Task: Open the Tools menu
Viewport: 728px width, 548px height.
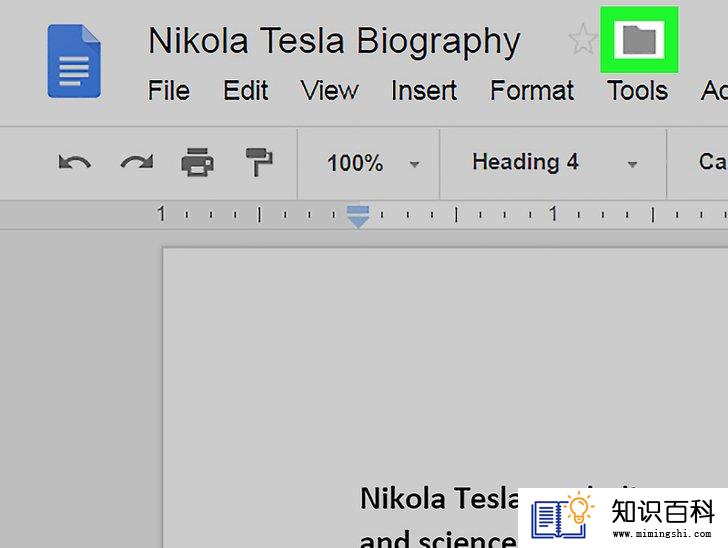Action: pyautogui.click(x=638, y=90)
